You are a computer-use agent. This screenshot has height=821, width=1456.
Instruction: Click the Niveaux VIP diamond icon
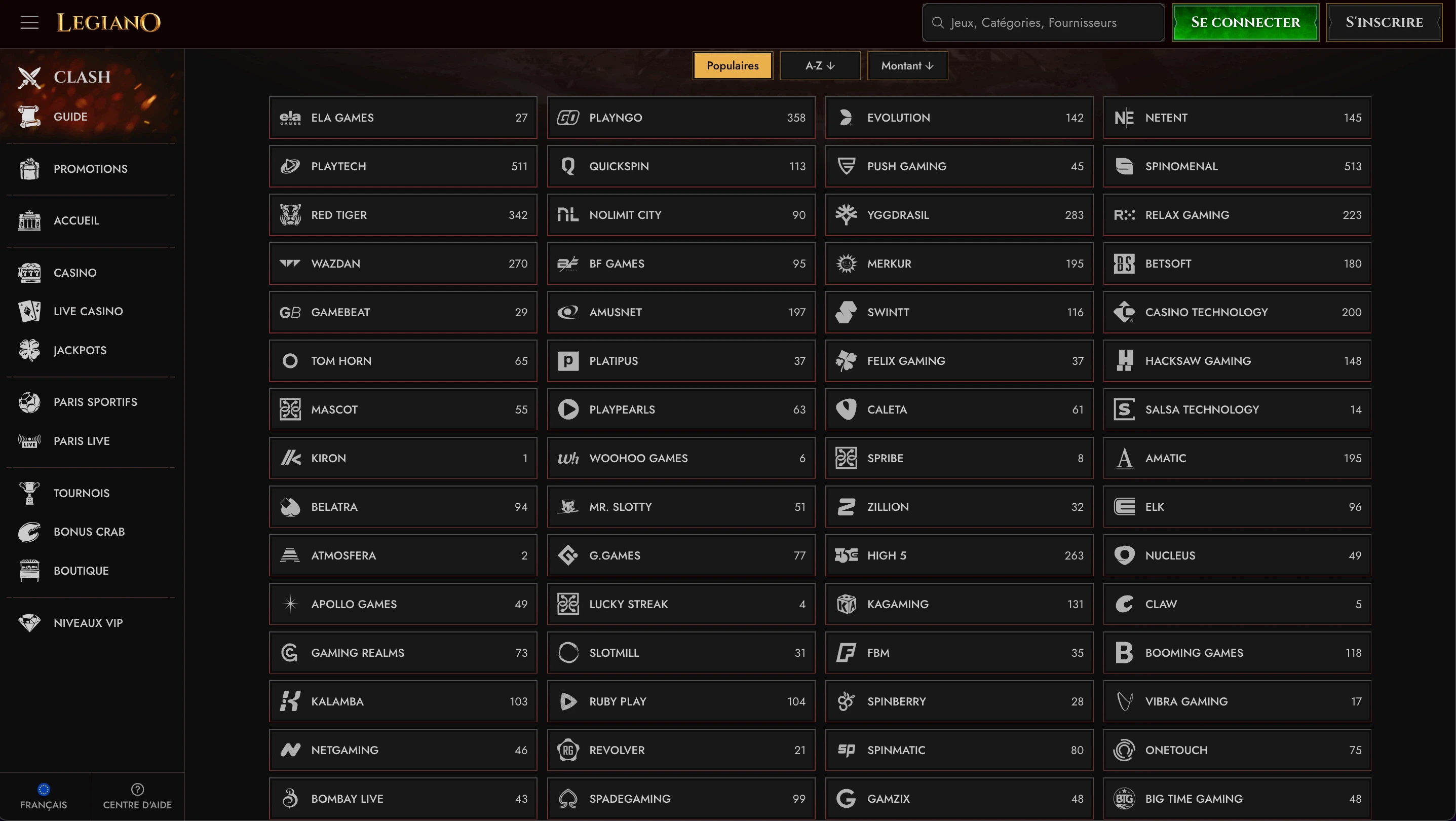pos(29,622)
